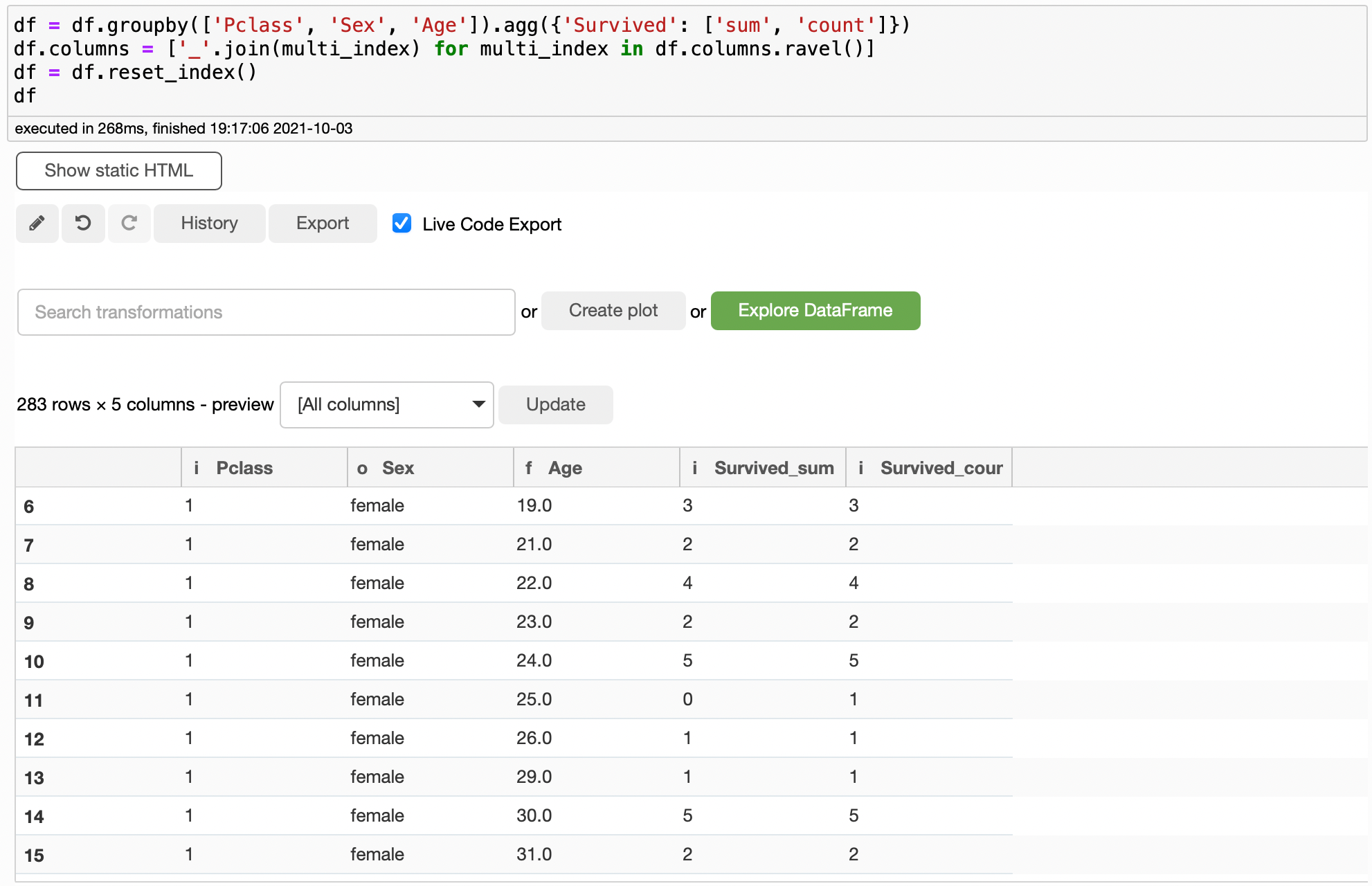The image size is (1372, 886).
Task: Click the Sex type indicator 'o'
Action: pos(362,469)
